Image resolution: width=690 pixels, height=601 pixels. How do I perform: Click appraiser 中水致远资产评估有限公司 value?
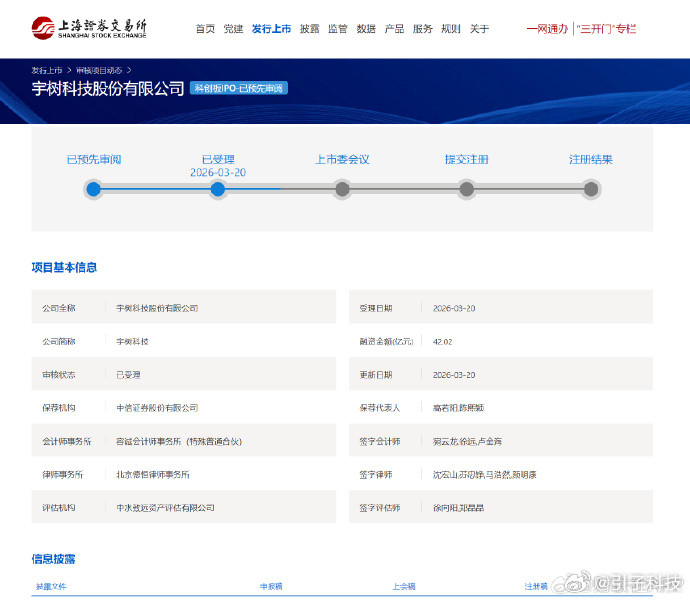(x=165, y=508)
